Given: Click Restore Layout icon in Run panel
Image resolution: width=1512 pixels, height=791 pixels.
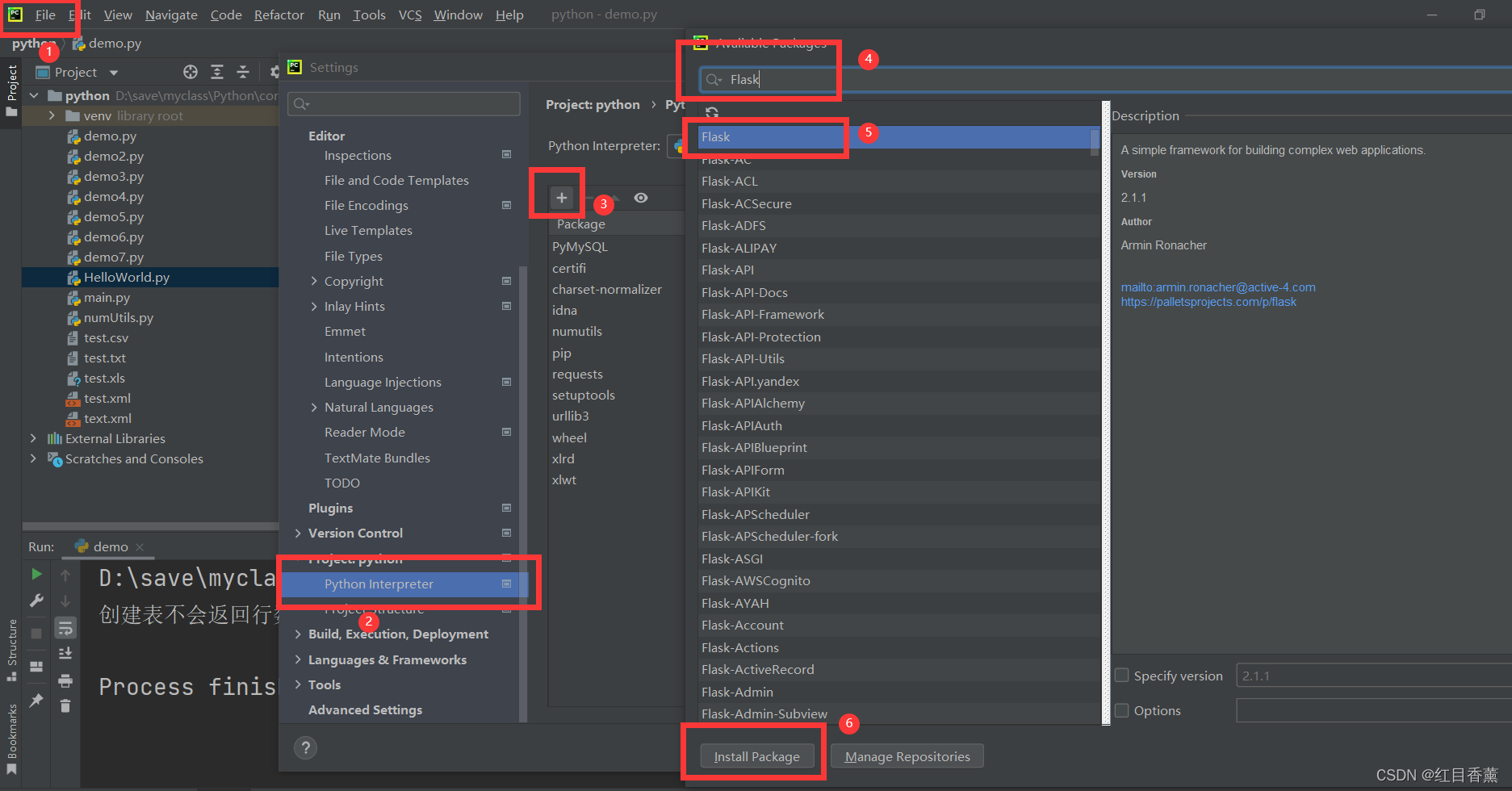Looking at the screenshot, I should click(36, 667).
